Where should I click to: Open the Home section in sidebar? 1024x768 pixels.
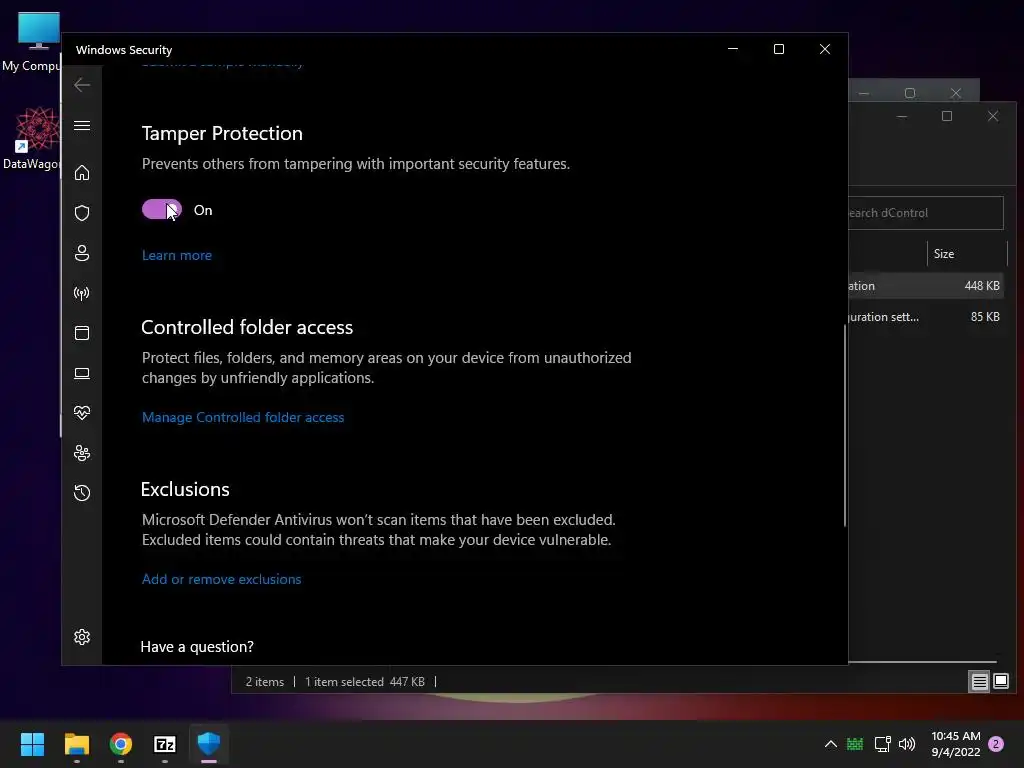(x=82, y=173)
